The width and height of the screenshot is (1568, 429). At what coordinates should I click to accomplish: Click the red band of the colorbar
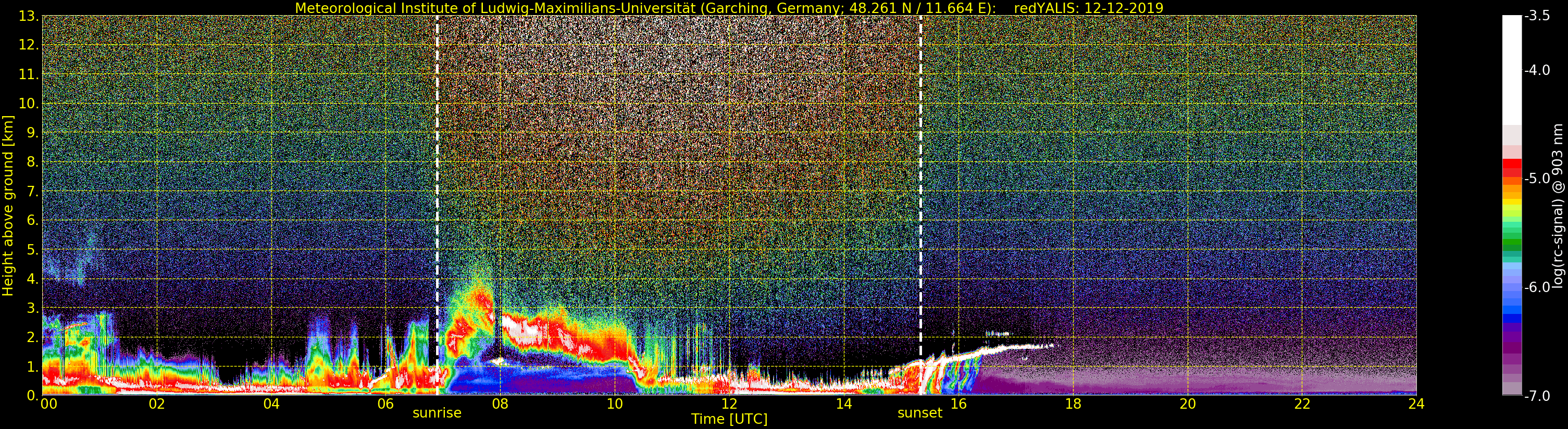(x=1512, y=167)
